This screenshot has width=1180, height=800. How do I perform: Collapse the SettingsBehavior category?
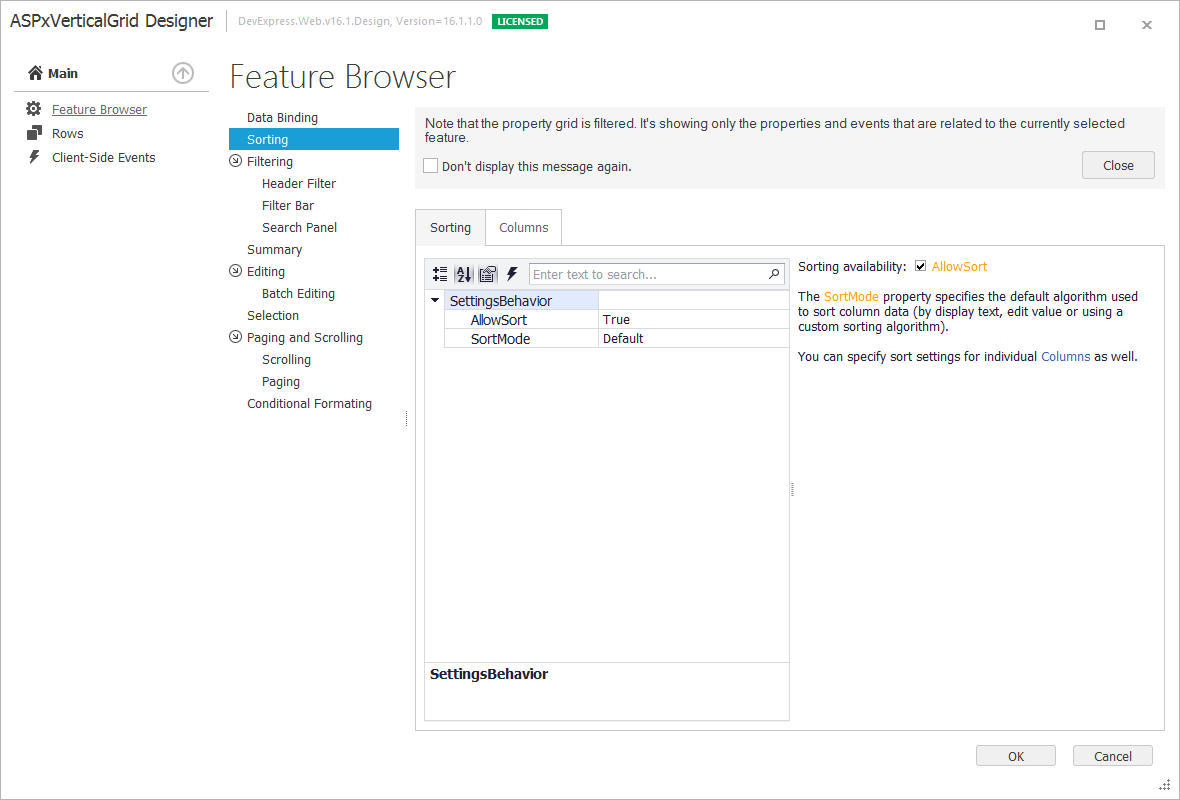(x=435, y=300)
